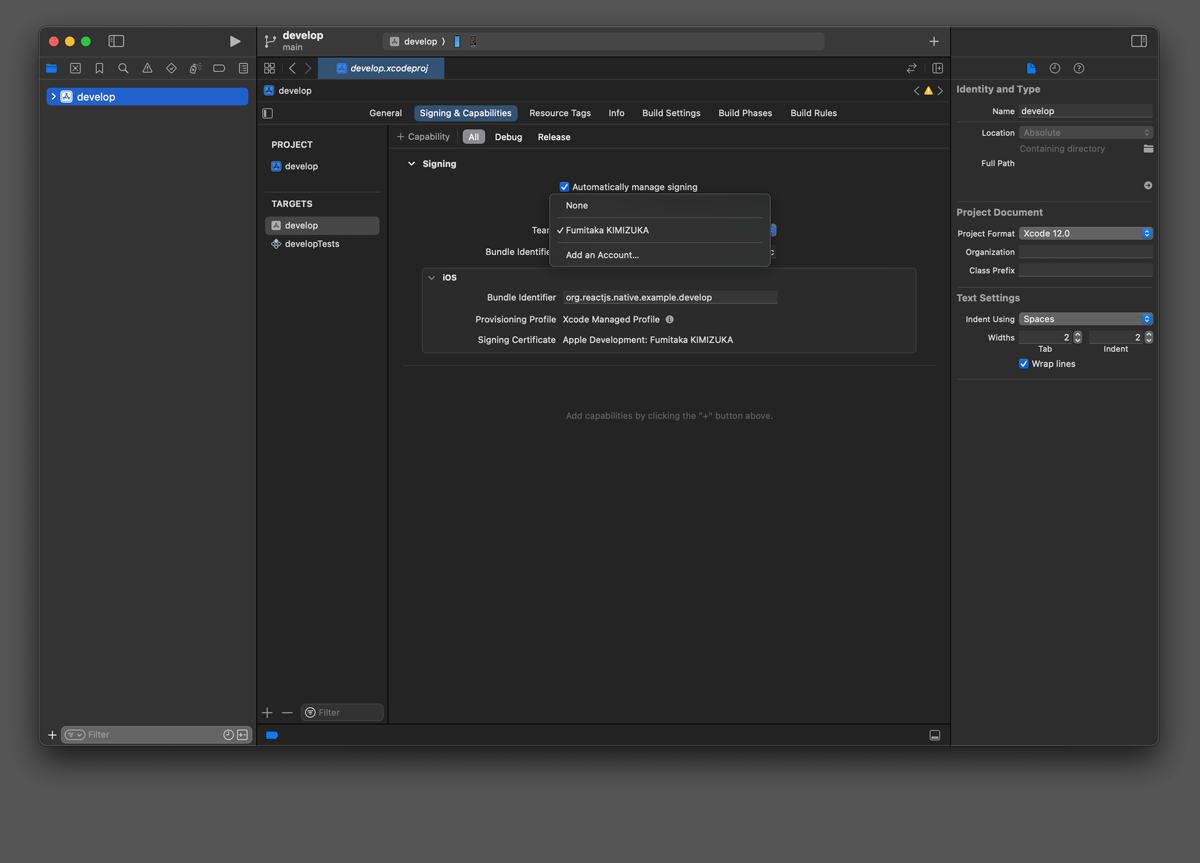Open the library with toolbar plus button
The width and height of the screenshot is (1200, 863).
(934, 41)
